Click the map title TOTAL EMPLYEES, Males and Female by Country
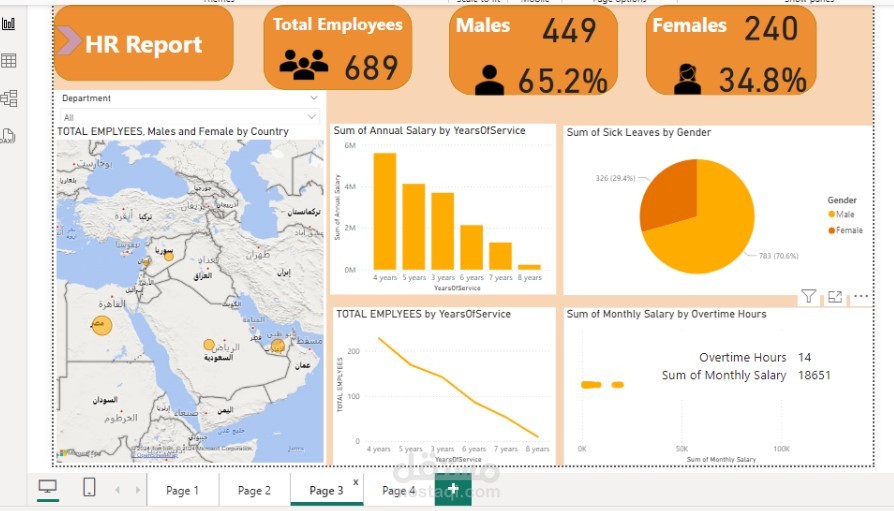 [173, 132]
